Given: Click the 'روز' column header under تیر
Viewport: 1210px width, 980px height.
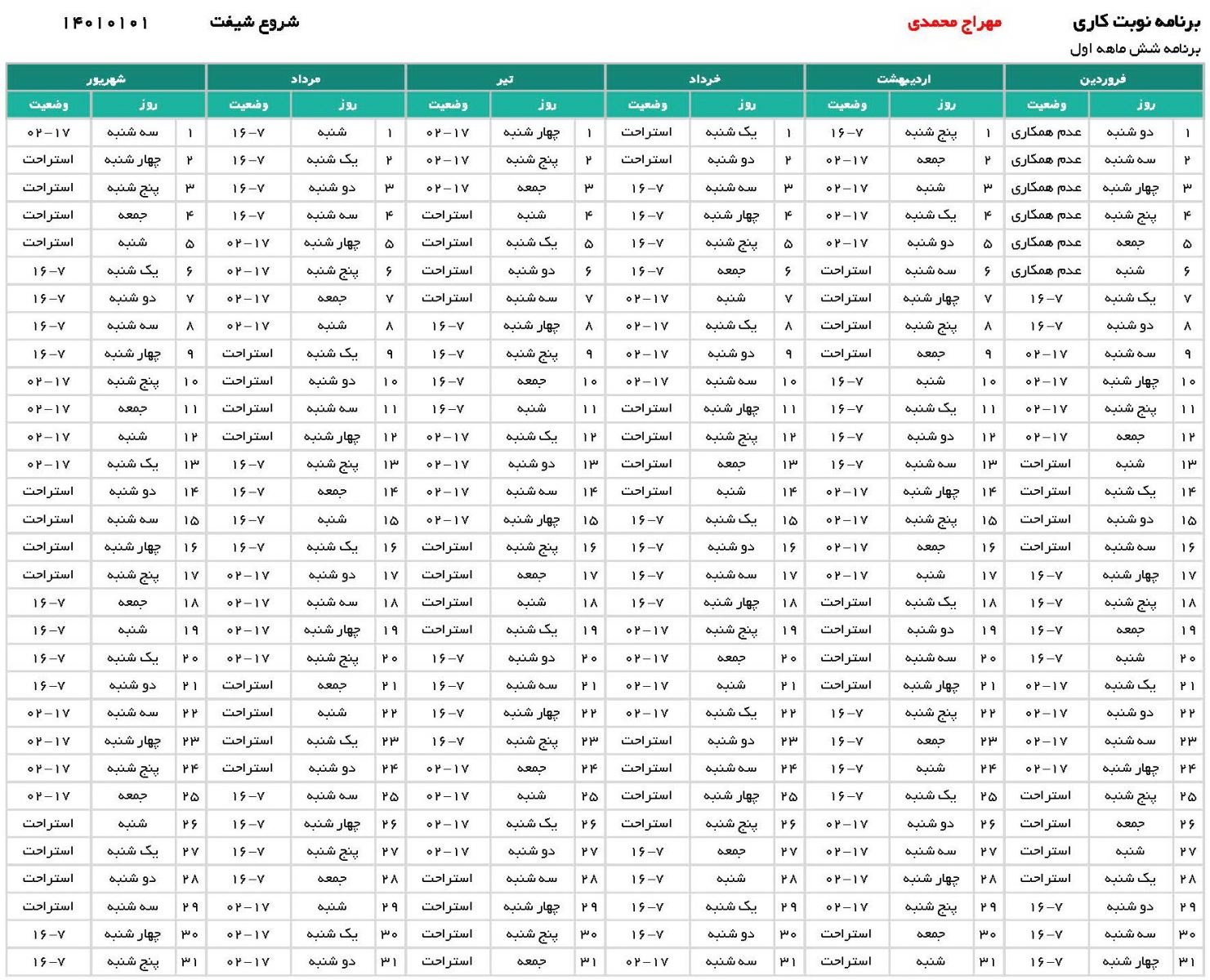Looking at the screenshot, I should (547, 105).
